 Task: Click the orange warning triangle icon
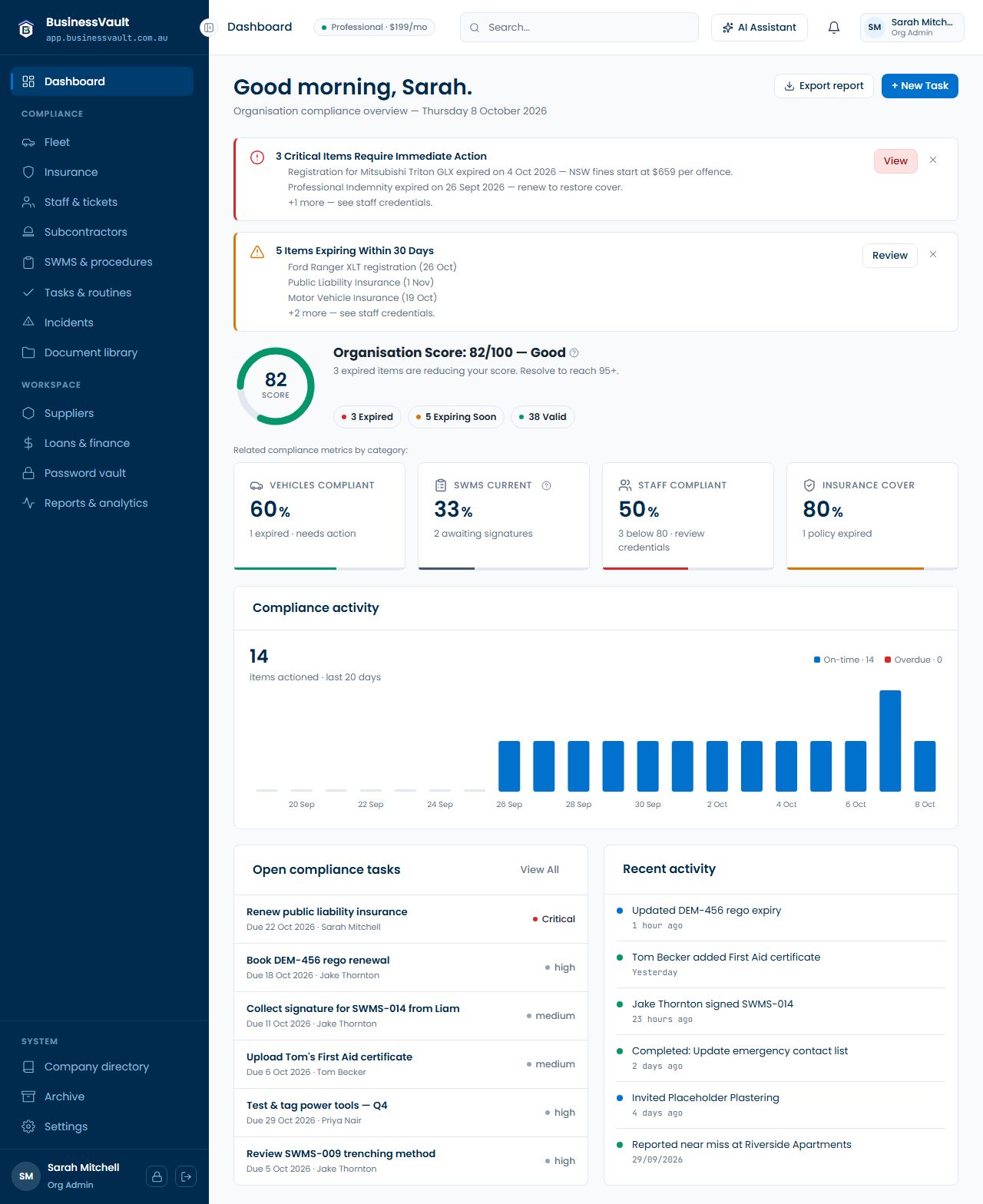tap(257, 252)
